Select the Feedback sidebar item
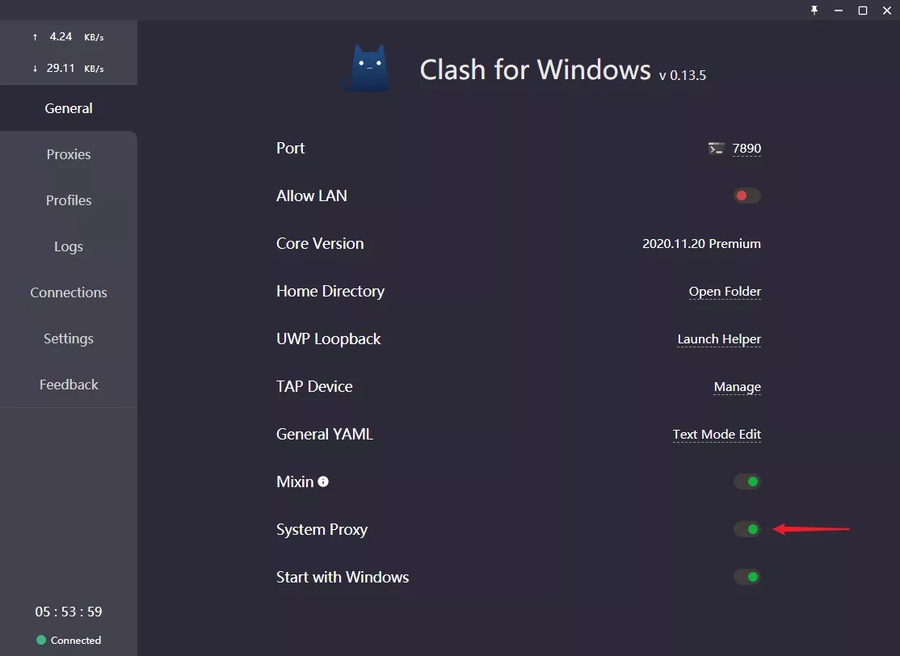900x656 pixels. [x=68, y=384]
